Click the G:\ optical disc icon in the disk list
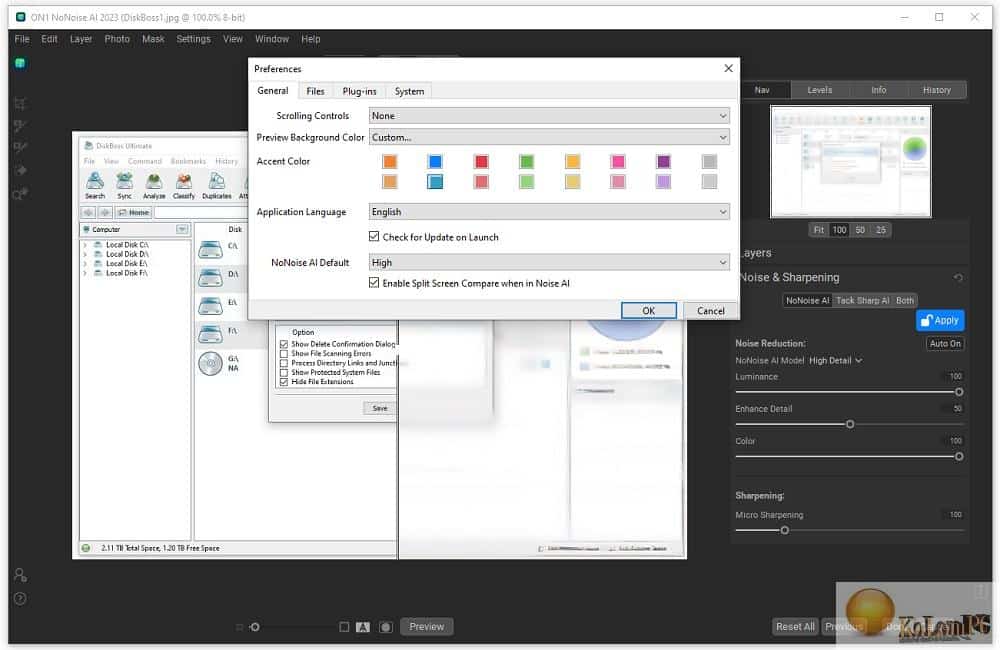 (x=210, y=364)
